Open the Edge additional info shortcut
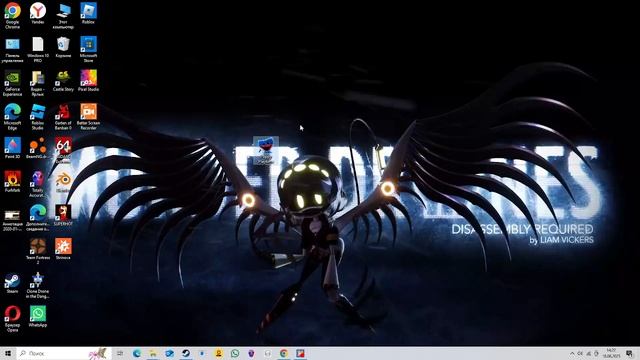The image size is (640, 360). [38, 218]
